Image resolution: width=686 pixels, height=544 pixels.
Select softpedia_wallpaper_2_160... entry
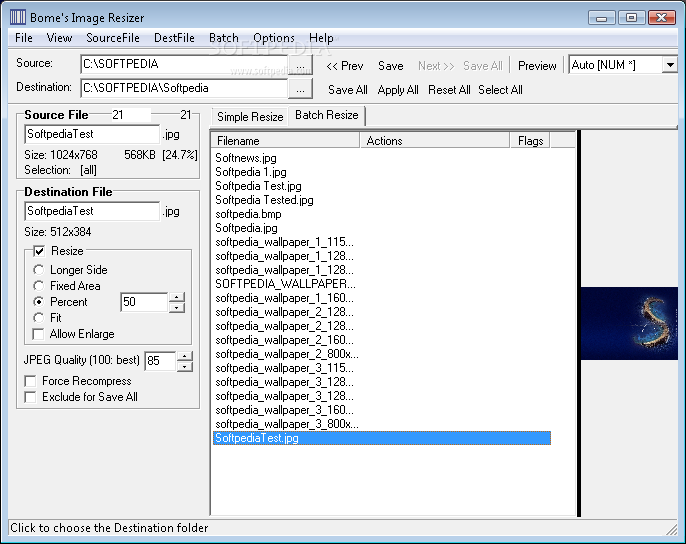[285, 340]
